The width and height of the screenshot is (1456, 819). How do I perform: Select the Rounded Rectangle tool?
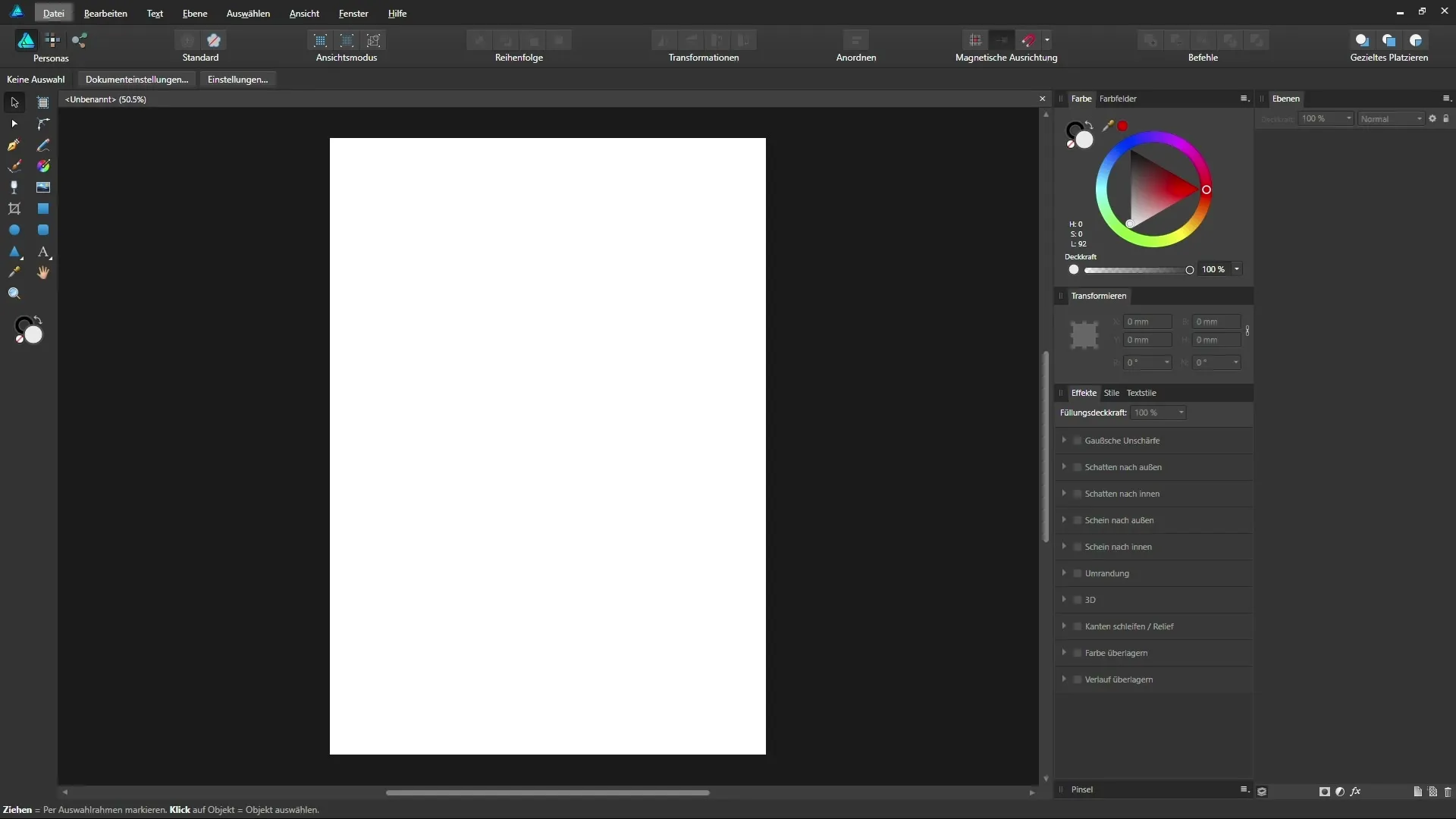[43, 230]
